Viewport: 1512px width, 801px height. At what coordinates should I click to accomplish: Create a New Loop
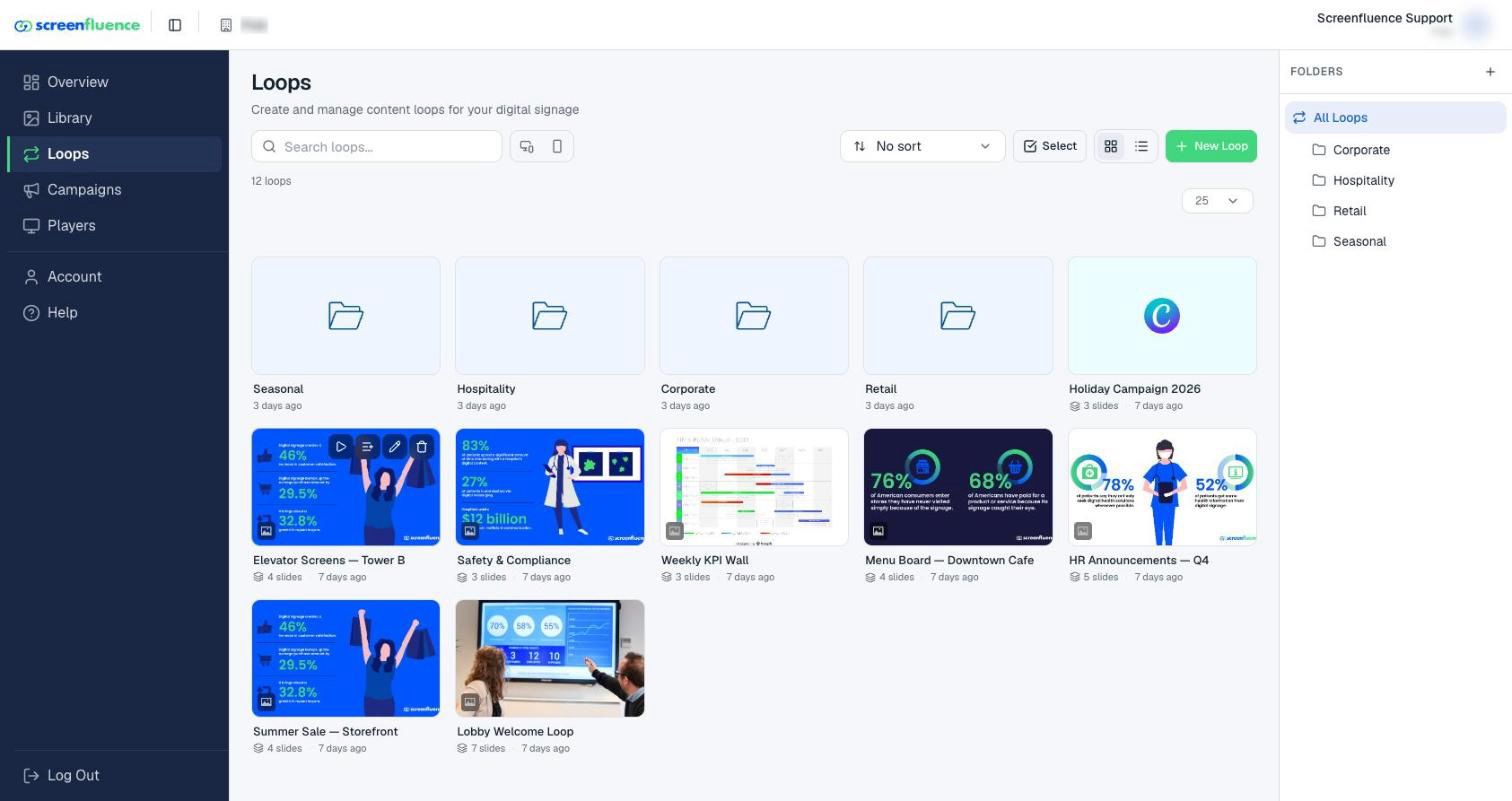click(1211, 147)
